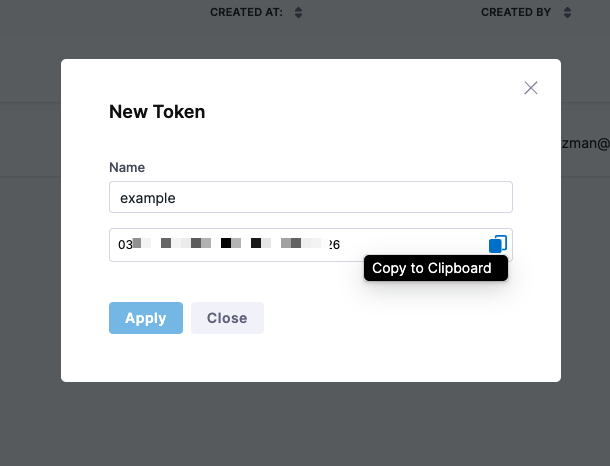The height and width of the screenshot is (466, 610).
Task: Click the Apply button
Action: [x=146, y=318]
